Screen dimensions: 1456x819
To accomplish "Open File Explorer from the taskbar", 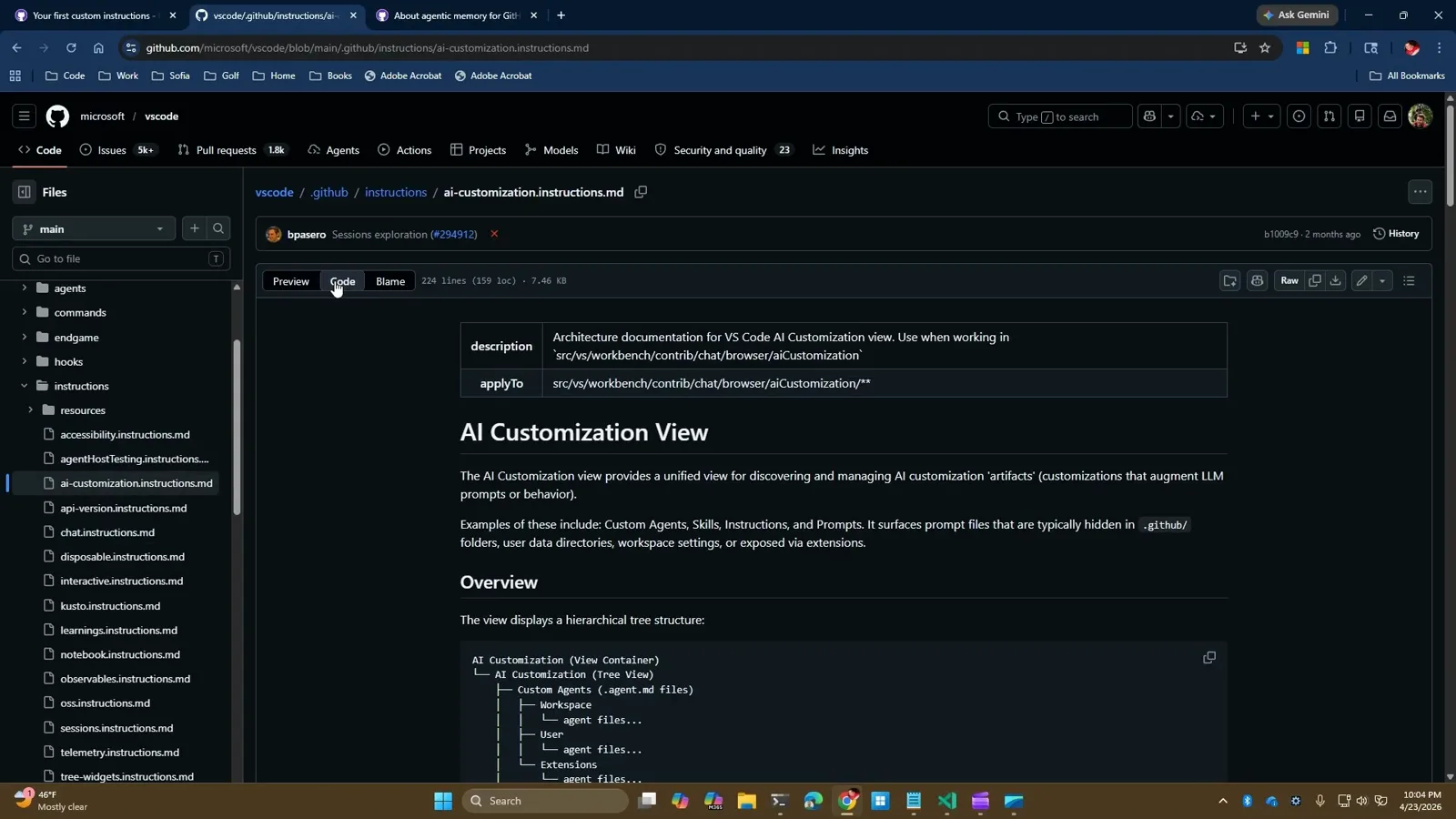I will (746, 801).
